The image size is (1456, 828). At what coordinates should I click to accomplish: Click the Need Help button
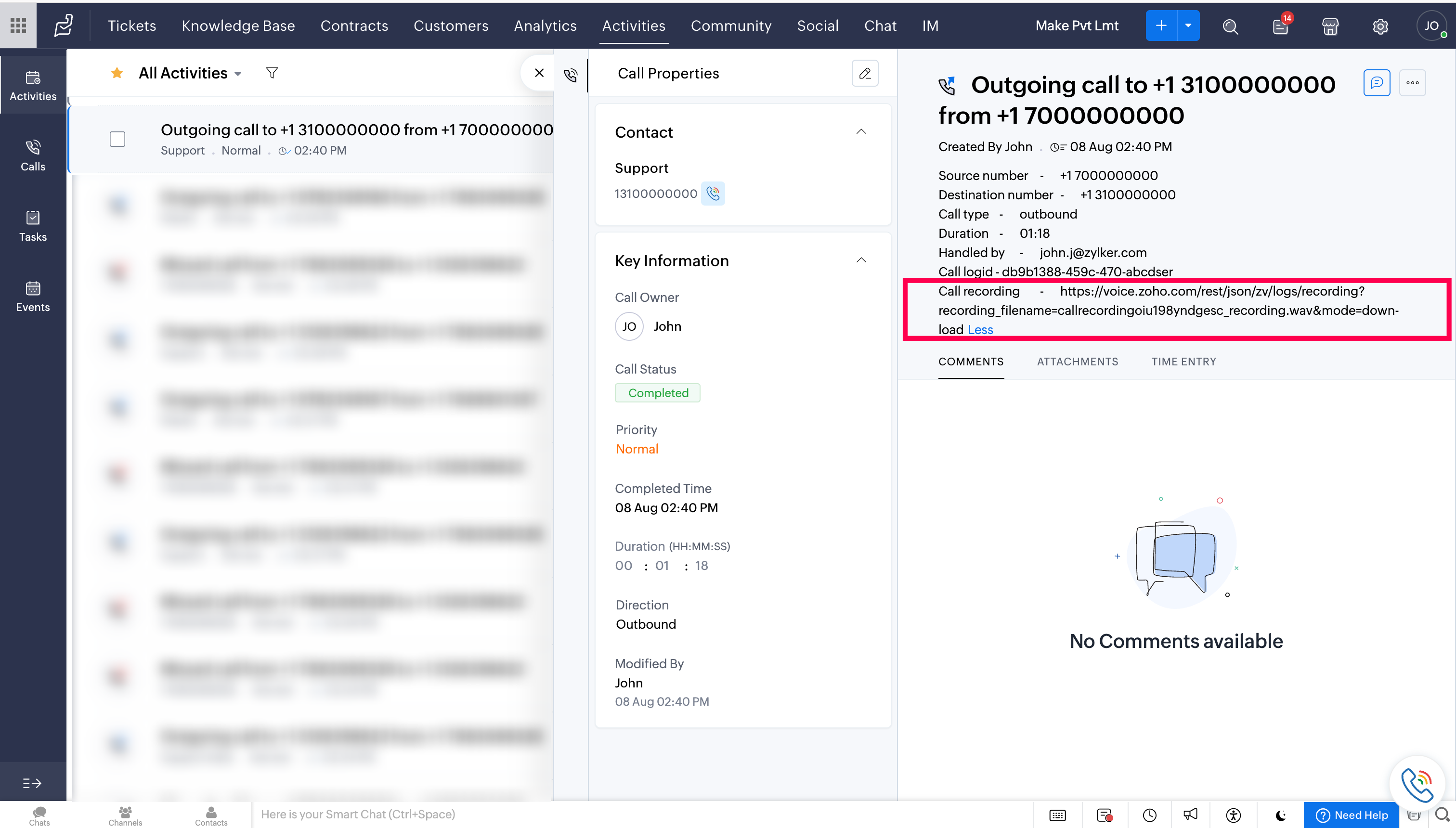1352,815
